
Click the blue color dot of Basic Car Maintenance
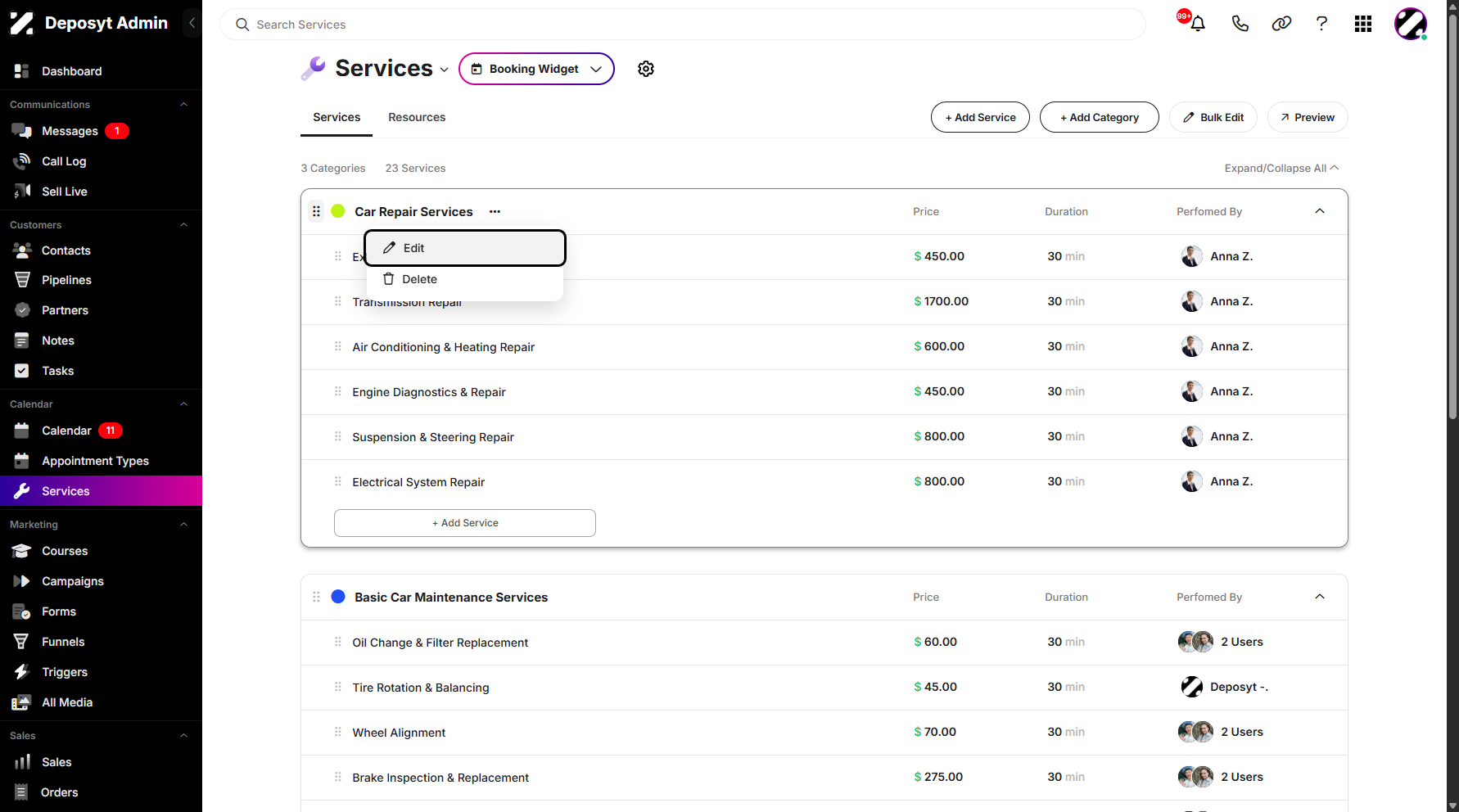pyautogui.click(x=338, y=597)
